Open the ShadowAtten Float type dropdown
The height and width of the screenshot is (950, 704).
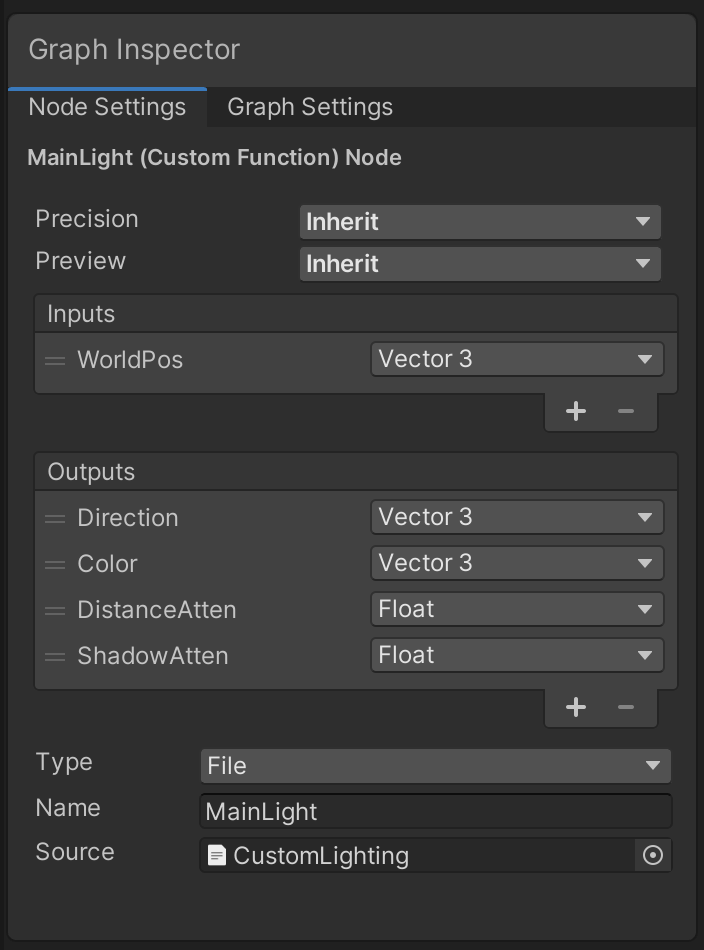[x=516, y=655]
